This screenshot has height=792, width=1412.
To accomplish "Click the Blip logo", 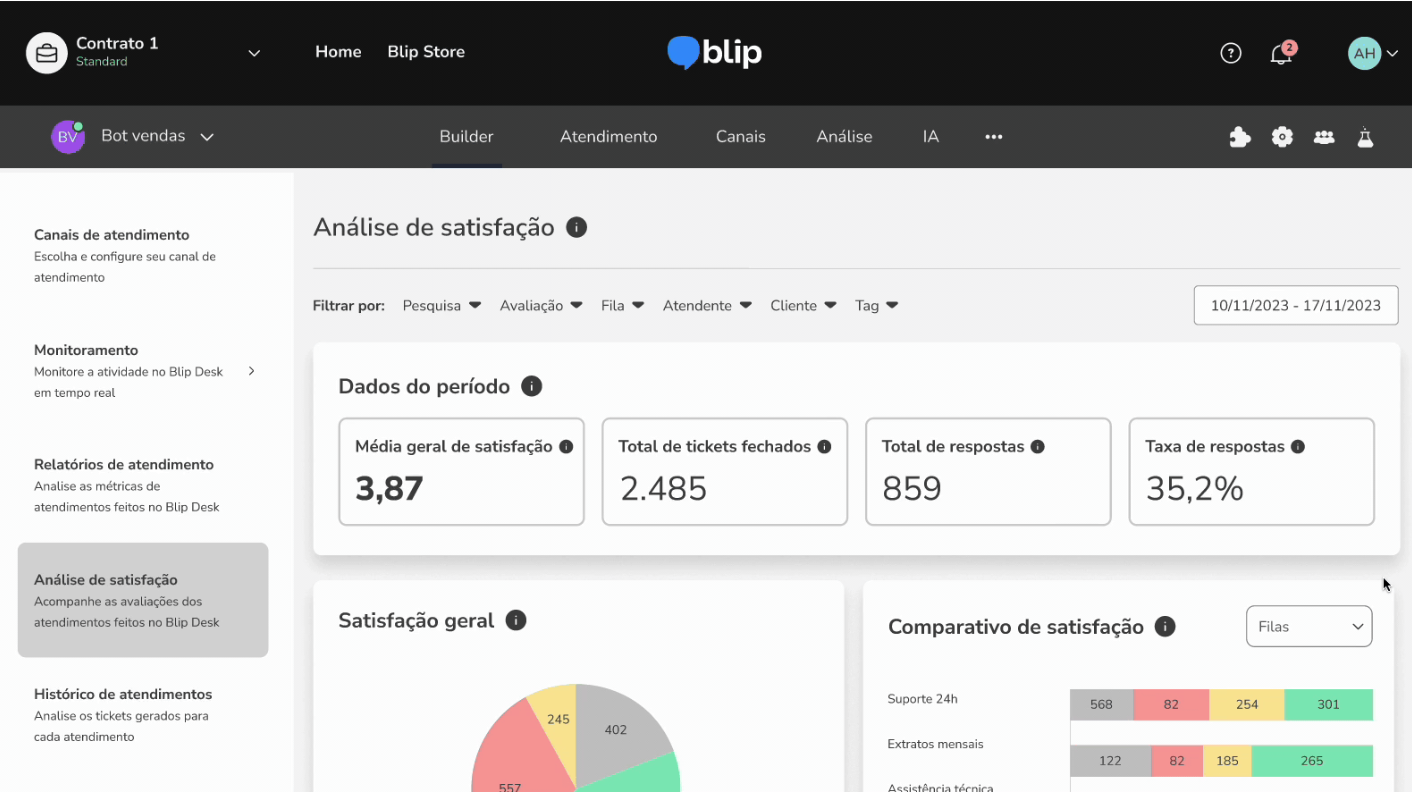I will tap(714, 52).
